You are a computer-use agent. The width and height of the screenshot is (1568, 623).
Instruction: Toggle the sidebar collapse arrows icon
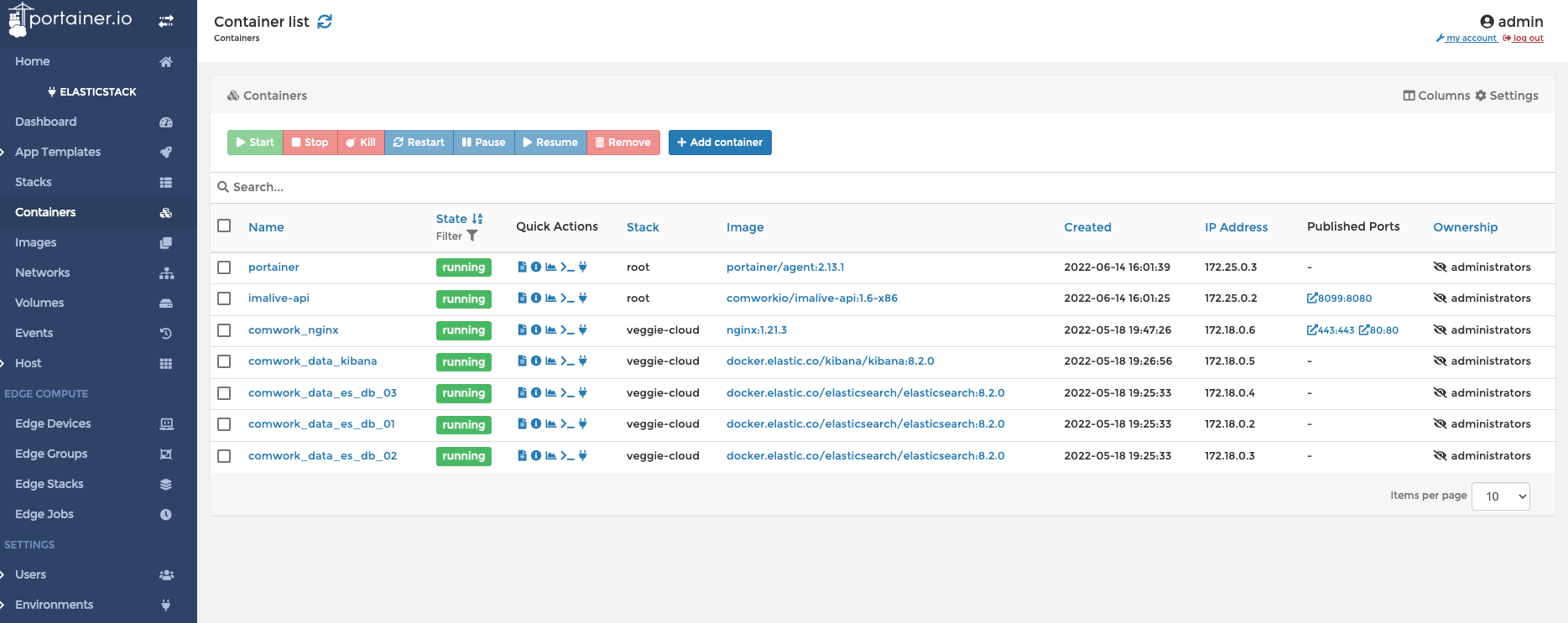tap(166, 21)
